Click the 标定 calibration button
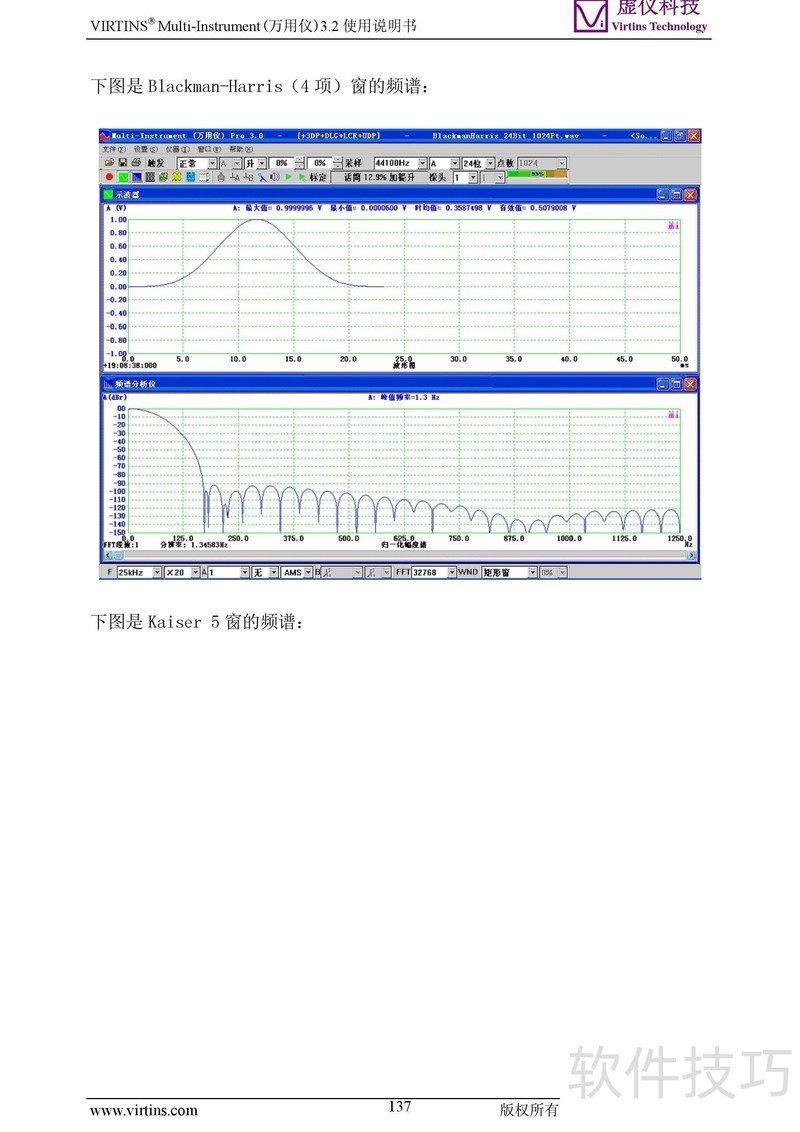The image size is (800, 1132). coord(317,177)
